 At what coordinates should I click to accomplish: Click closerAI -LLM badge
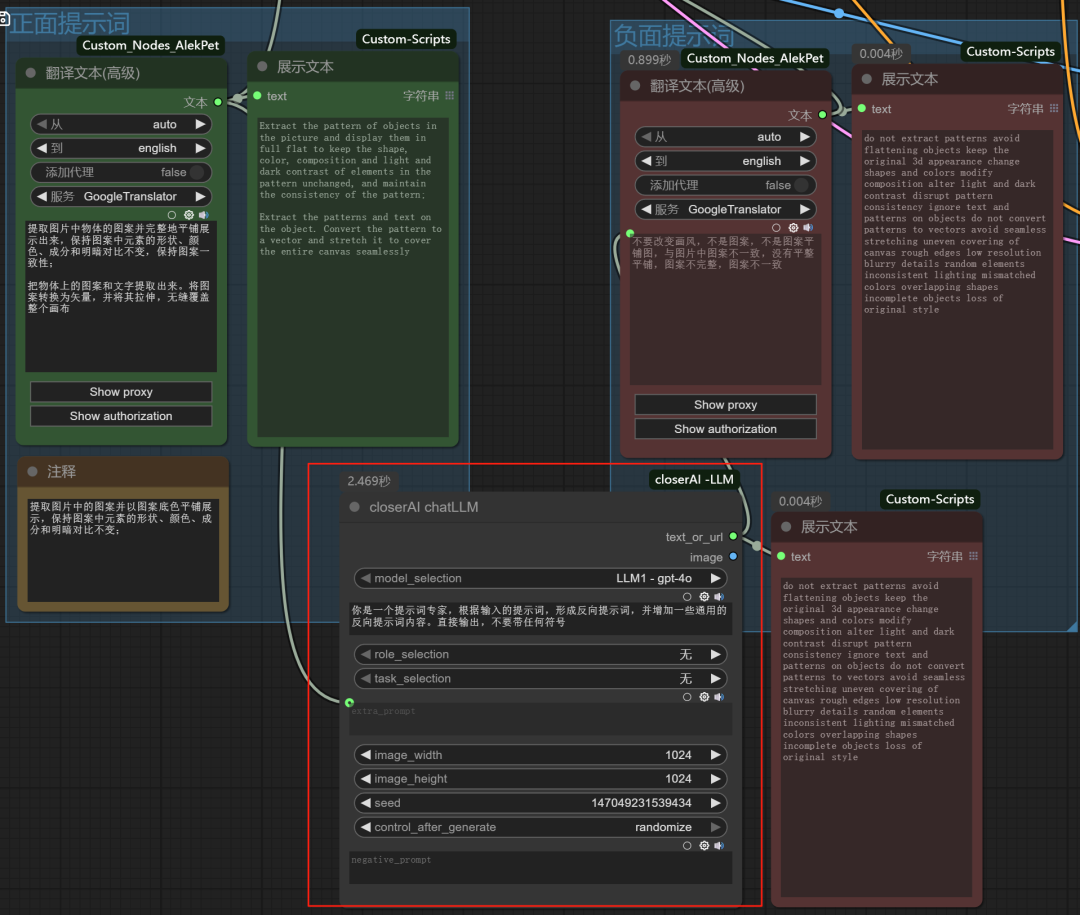[x=694, y=479]
